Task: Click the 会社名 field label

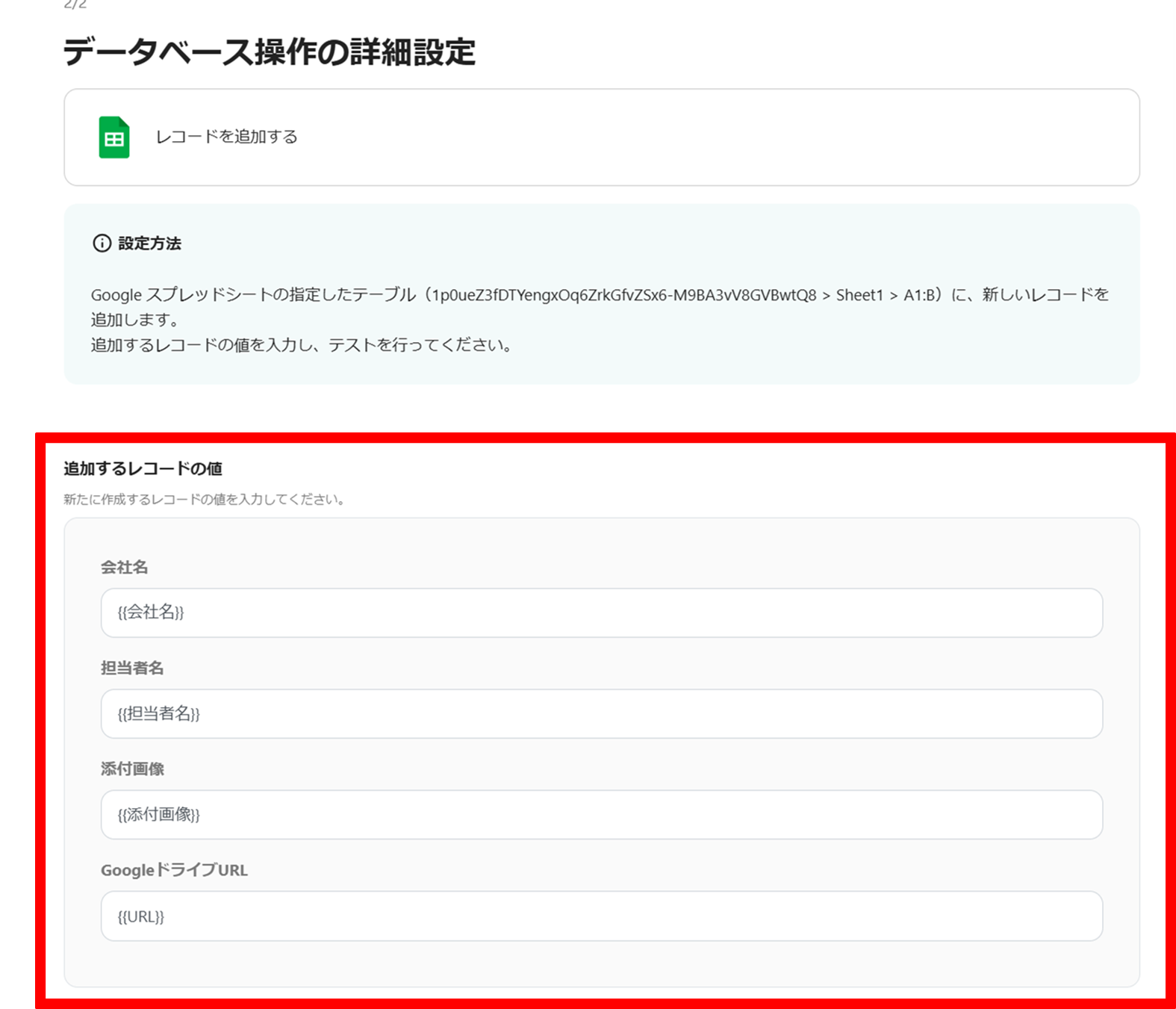Action: [125, 567]
